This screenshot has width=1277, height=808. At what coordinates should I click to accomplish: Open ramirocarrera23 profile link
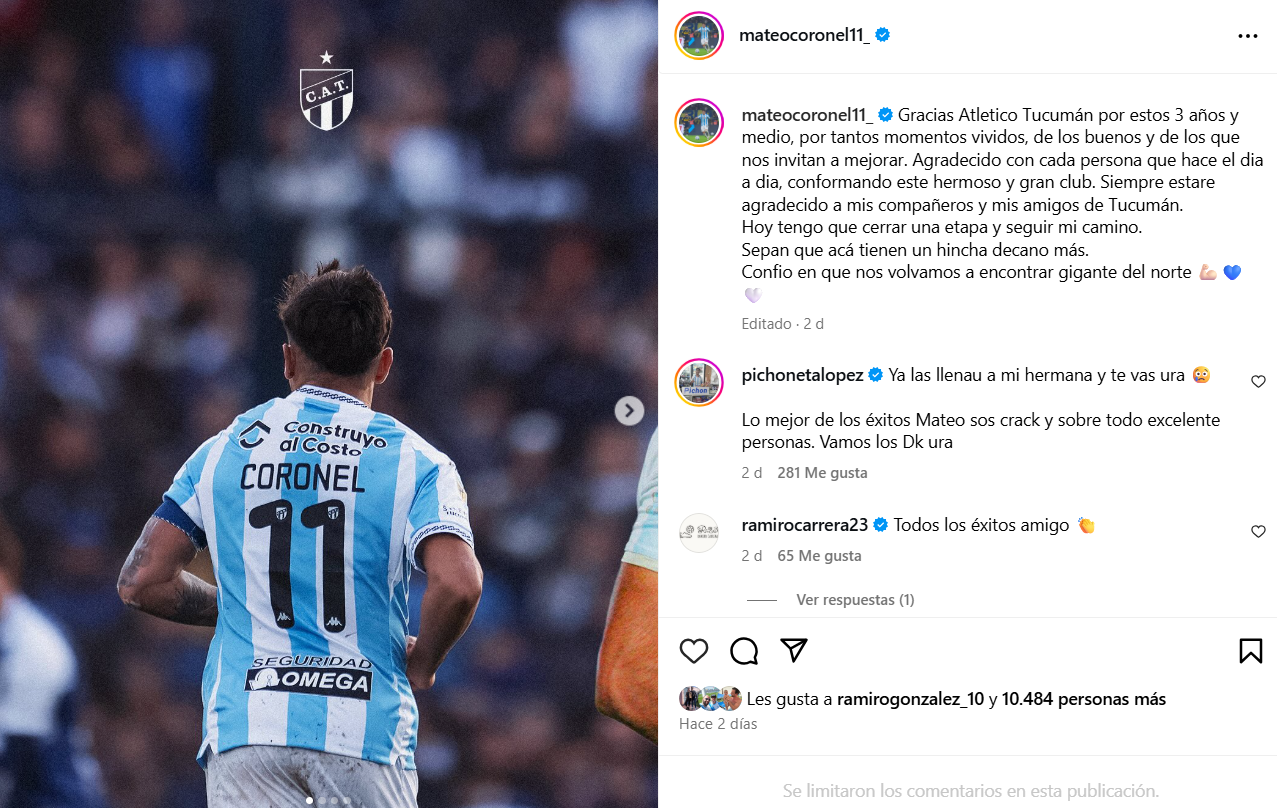click(x=807, y=525)
